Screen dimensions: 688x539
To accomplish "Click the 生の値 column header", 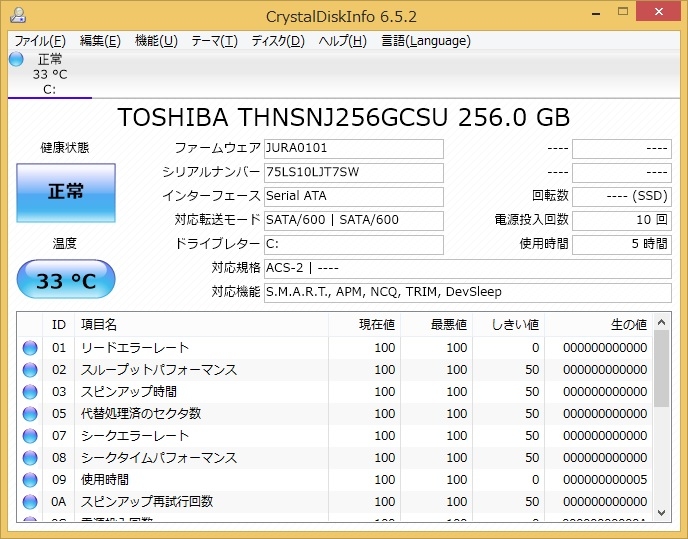I will 598,325.
